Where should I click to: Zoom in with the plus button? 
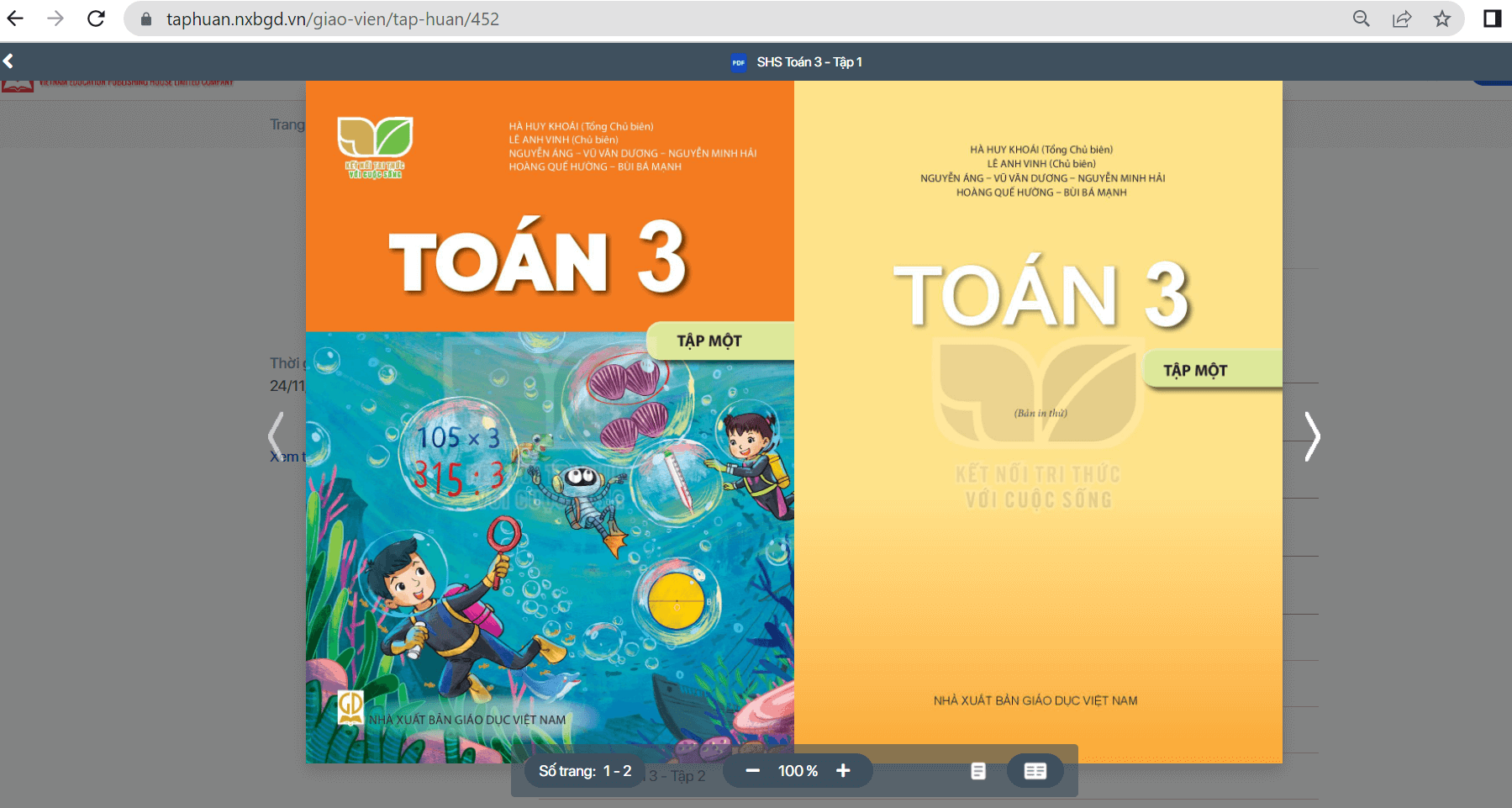coord(843,771)
